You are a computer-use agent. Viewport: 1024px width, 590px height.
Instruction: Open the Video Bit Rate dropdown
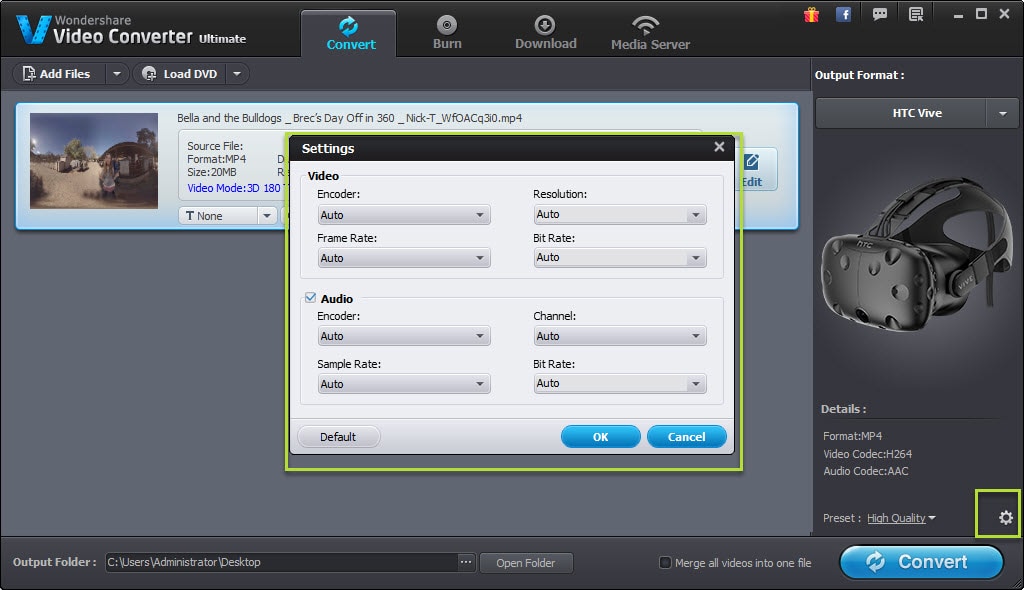coord(620,257)
